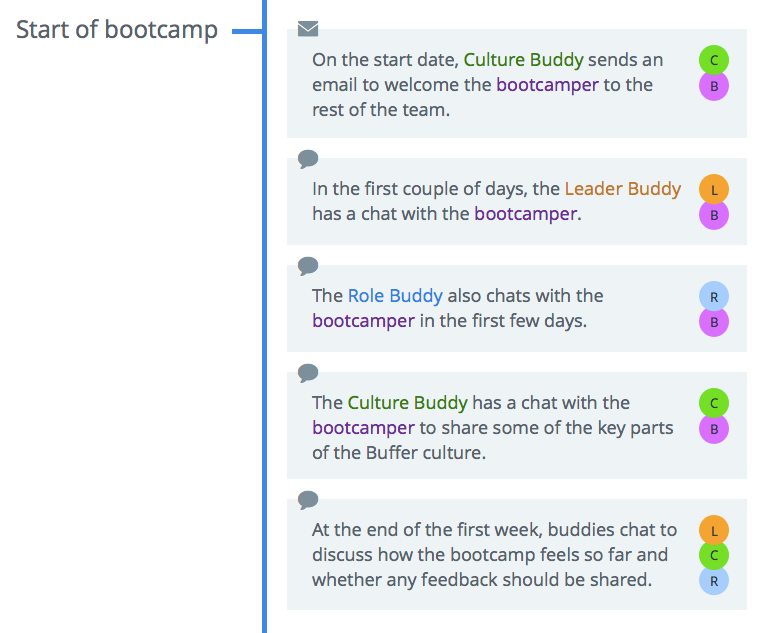The height and width of the screenshot is (633, 763).
Task: Click chat bubble above end of first week card
Action: [x=308, y=500]
